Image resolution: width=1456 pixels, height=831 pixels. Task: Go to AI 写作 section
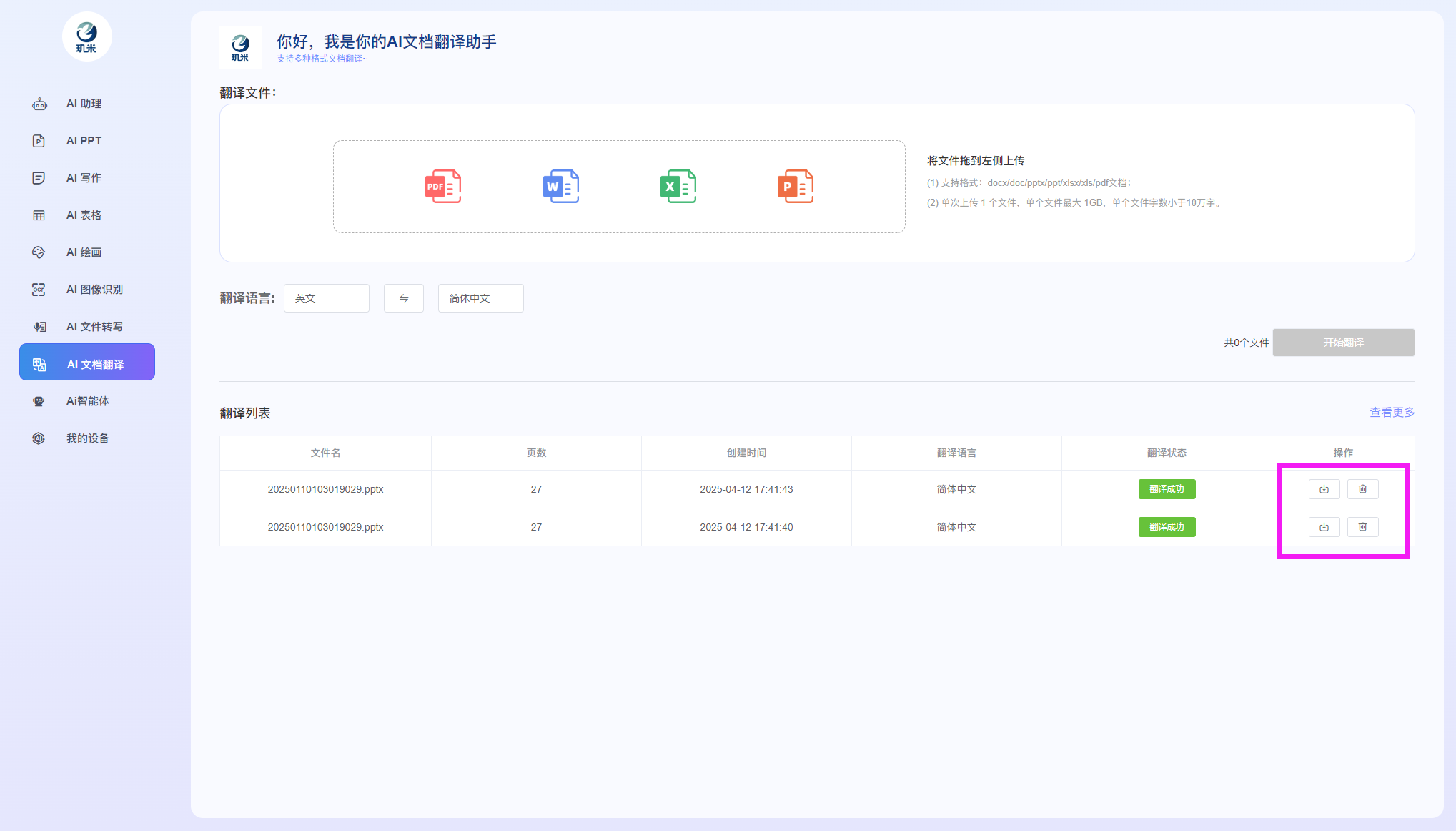[x=84, y=178]
